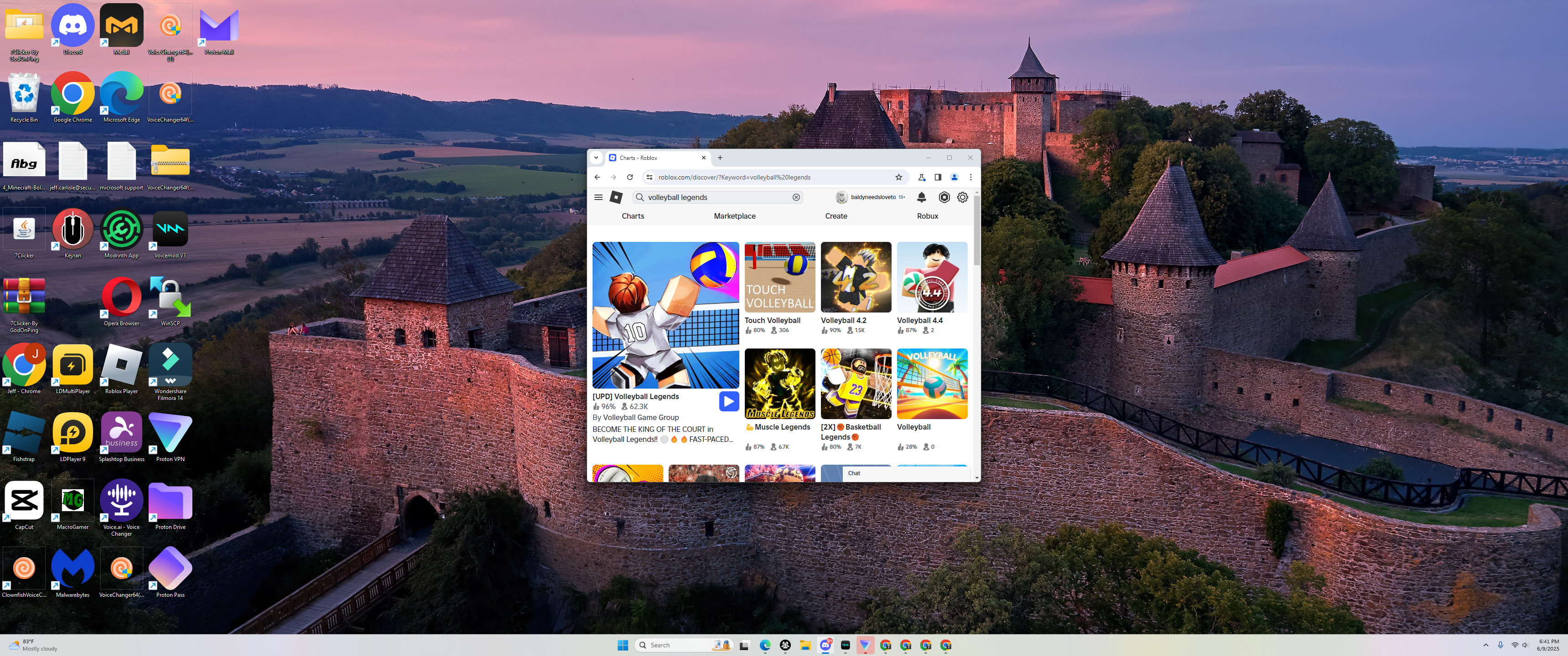Go to the Marketplace tab
Screen dimensions: 1568x656
tap(734, 216)
